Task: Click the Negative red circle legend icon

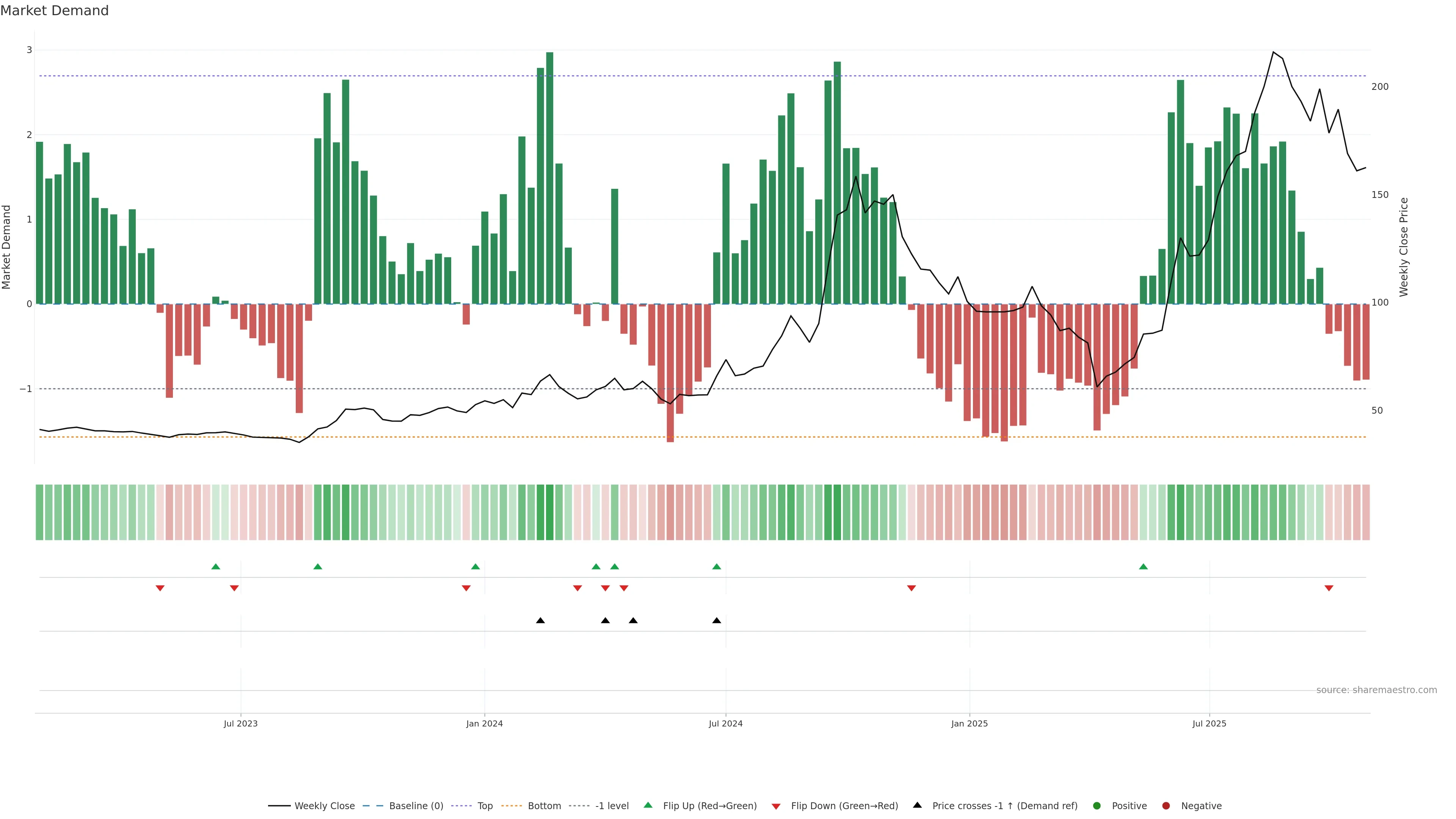Action: coord(1166,805)
